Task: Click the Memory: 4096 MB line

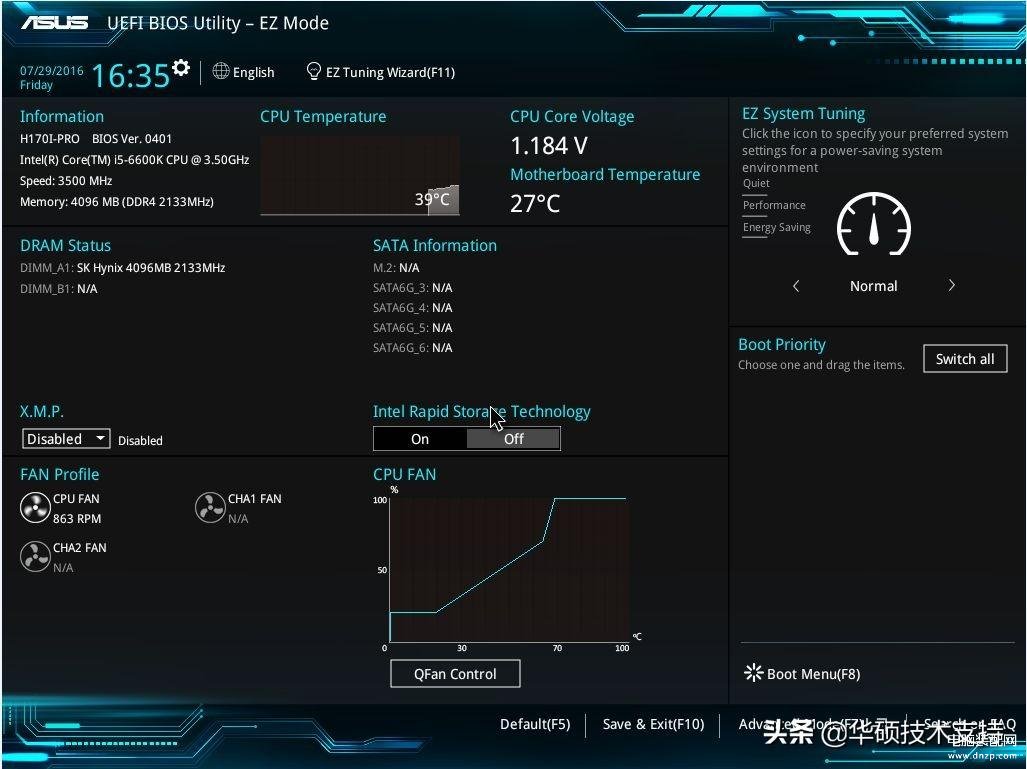Action: tap(117, 202)
